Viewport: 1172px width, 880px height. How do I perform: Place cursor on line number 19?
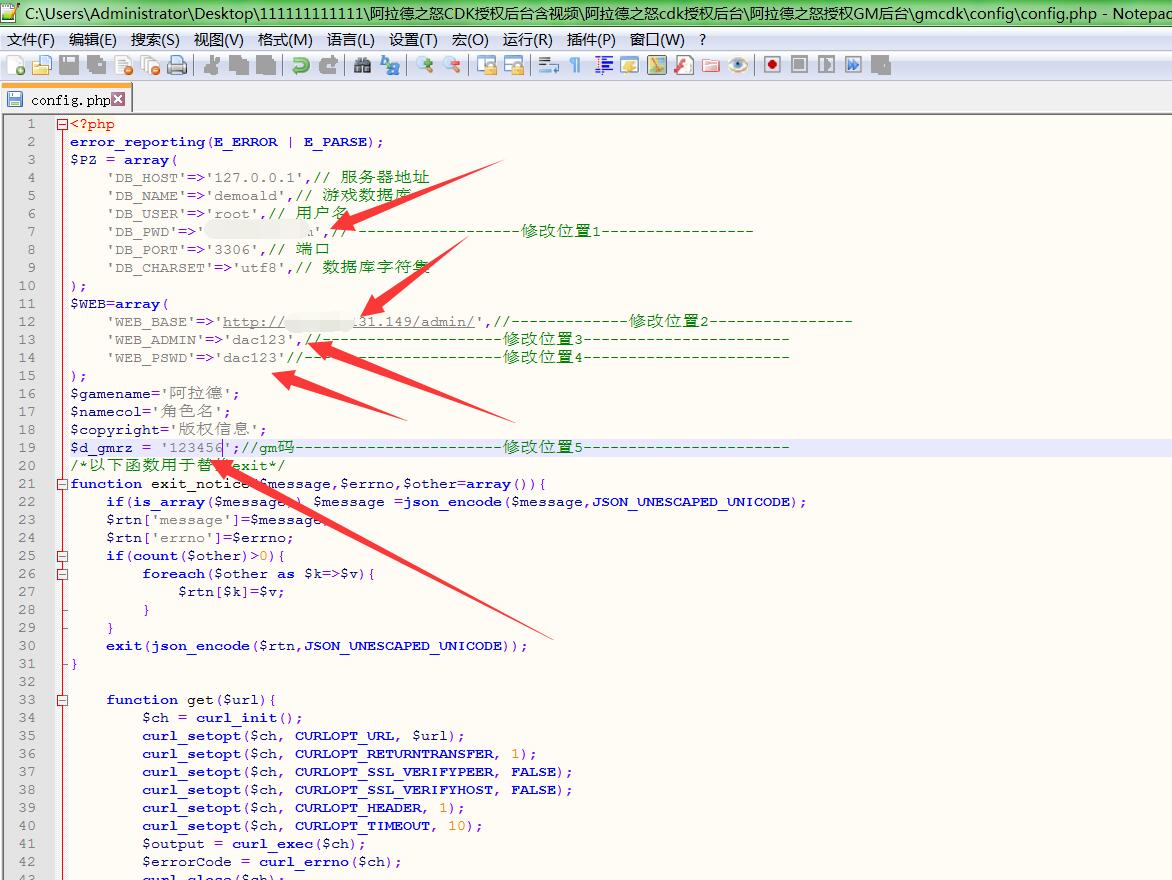pyautogui.click(x=28, y=448)
